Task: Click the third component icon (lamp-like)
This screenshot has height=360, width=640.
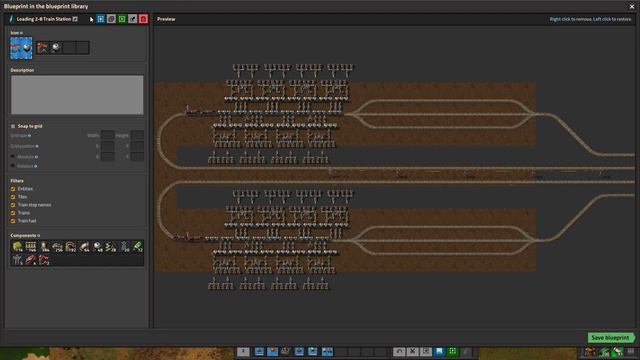Action: pos(44,247)
